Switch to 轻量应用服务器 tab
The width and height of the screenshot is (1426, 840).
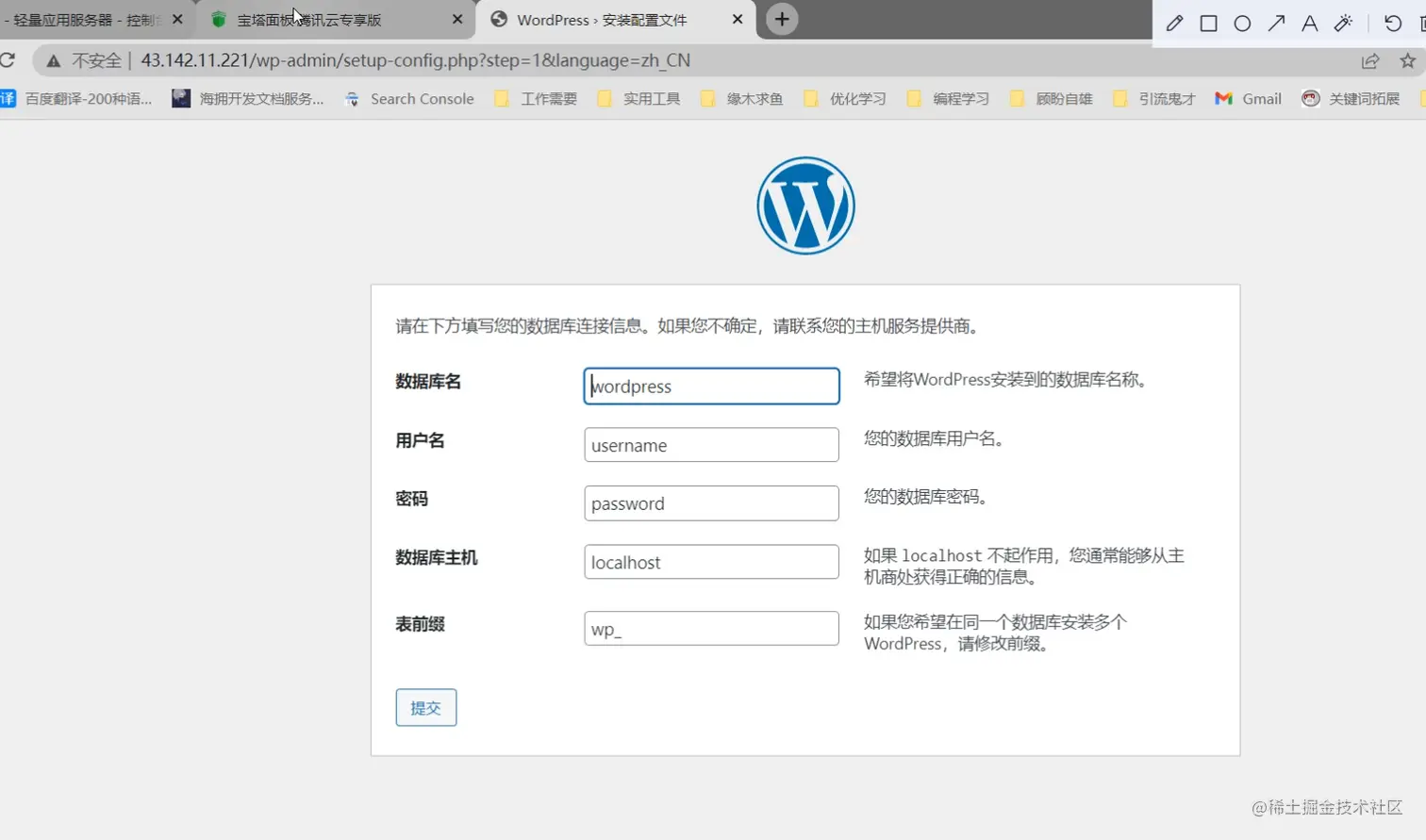click(85, 20)
